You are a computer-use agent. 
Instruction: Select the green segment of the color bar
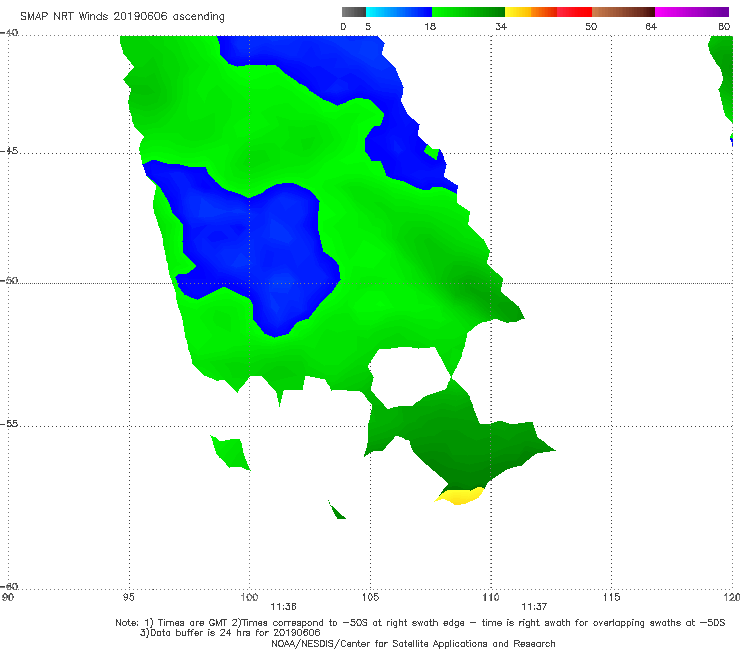click(468, 12)
